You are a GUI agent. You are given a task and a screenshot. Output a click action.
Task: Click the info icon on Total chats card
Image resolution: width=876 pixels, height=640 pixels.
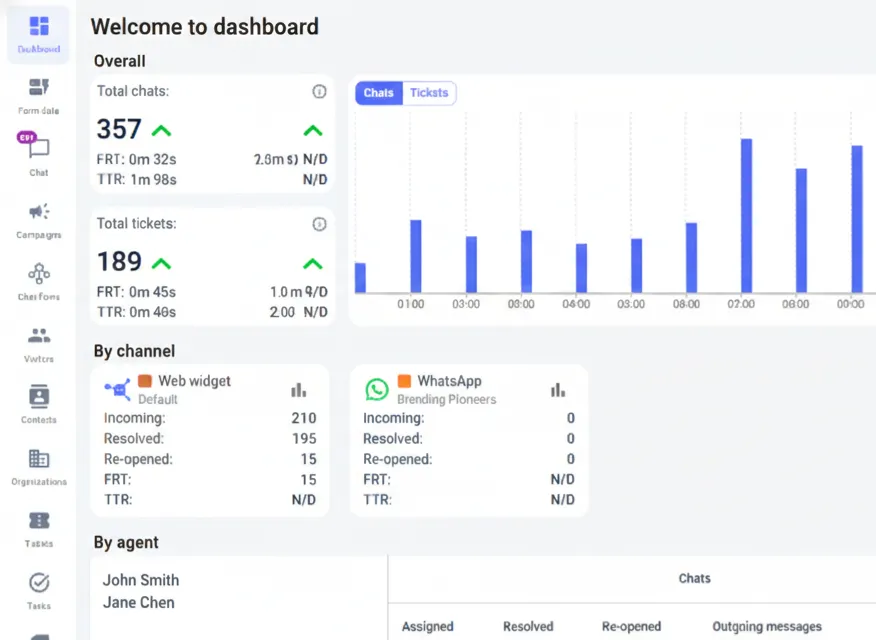pos(319,91)
